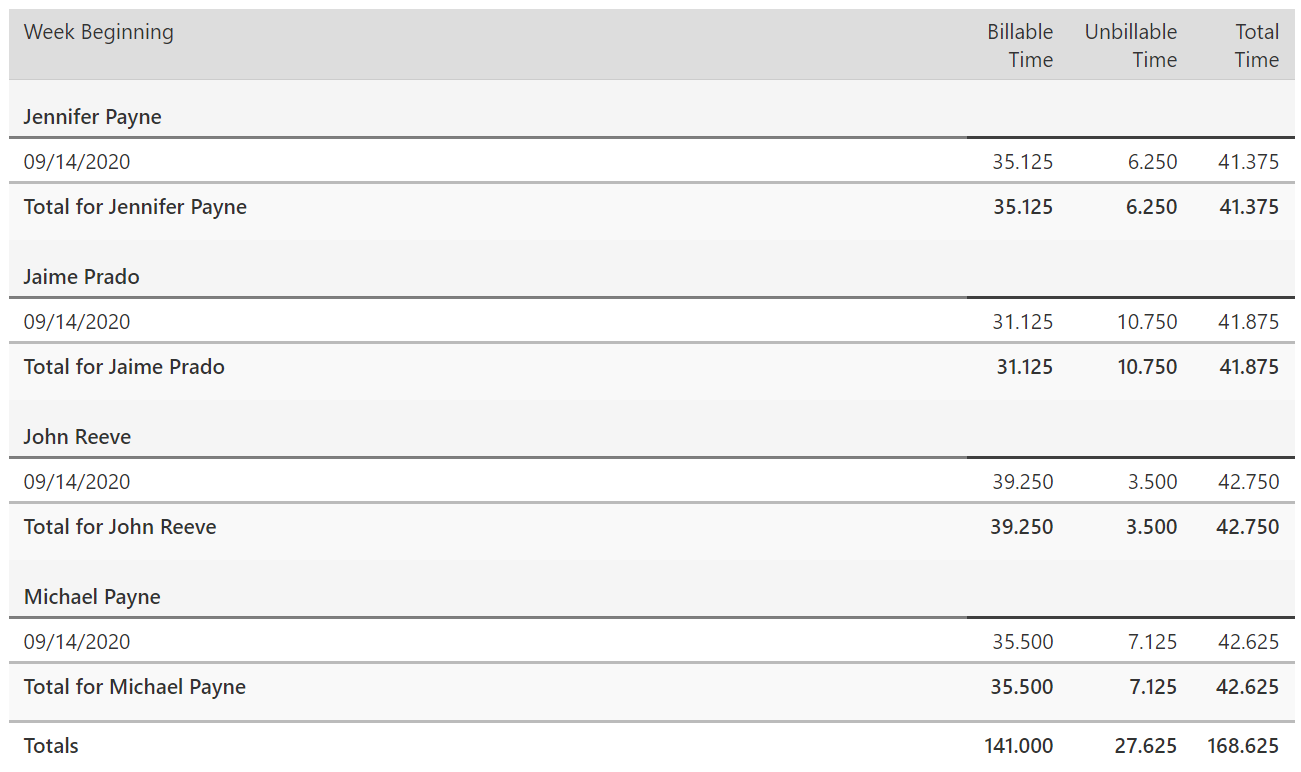This screenshot has width=1301, height=772.
Task: Click the Total for Jaime Prado label
Action: coord(124,367)
